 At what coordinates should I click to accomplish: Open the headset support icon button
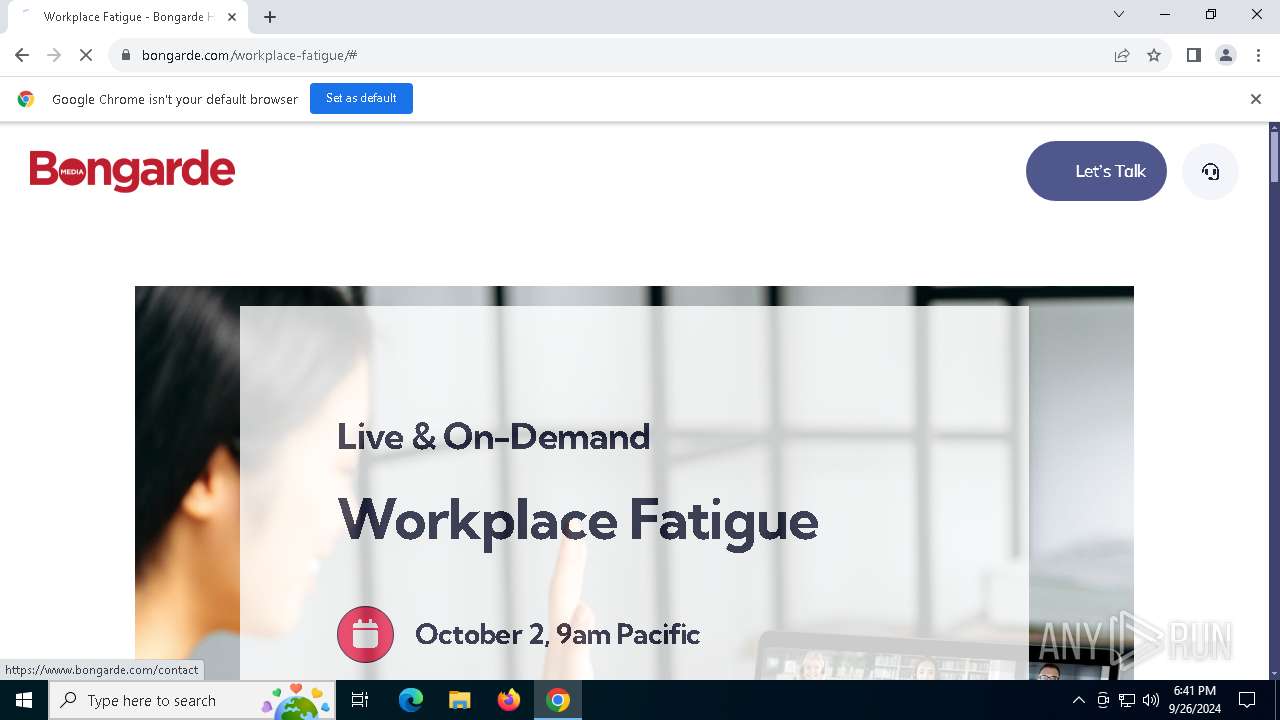[1210, 171]
